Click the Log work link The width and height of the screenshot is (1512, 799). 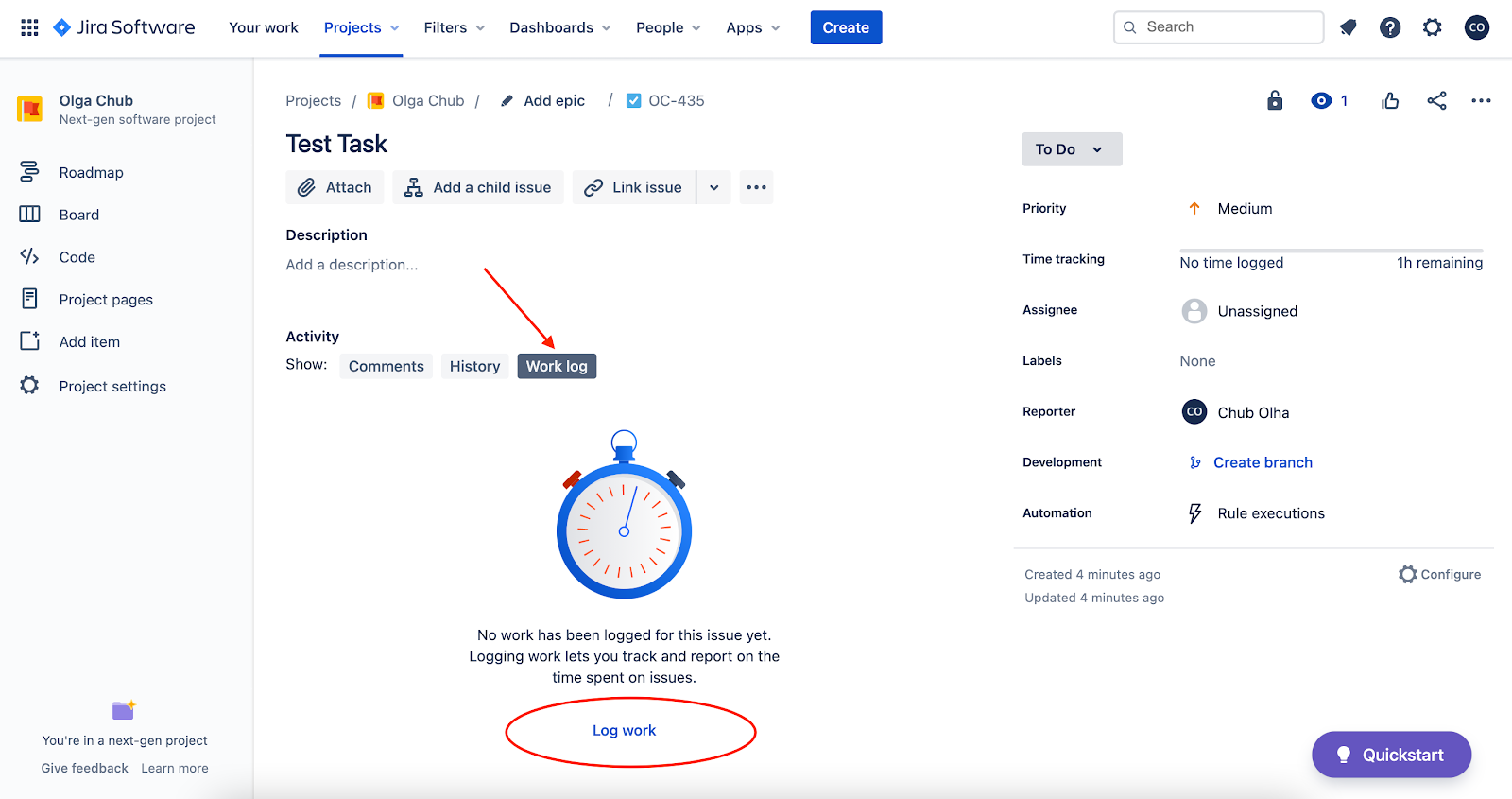point(624,730)
